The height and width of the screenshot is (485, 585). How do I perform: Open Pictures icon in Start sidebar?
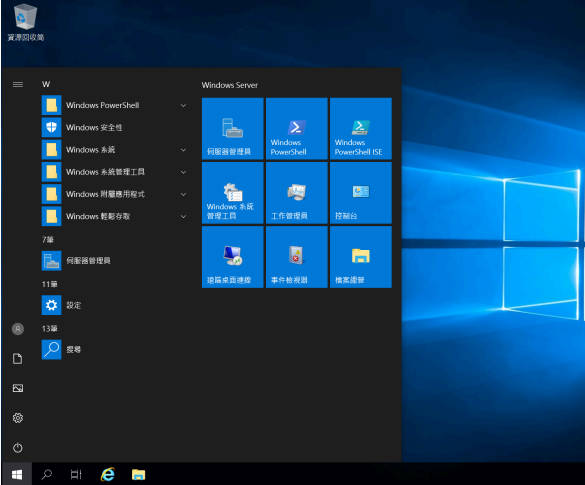tap(18, 388)
